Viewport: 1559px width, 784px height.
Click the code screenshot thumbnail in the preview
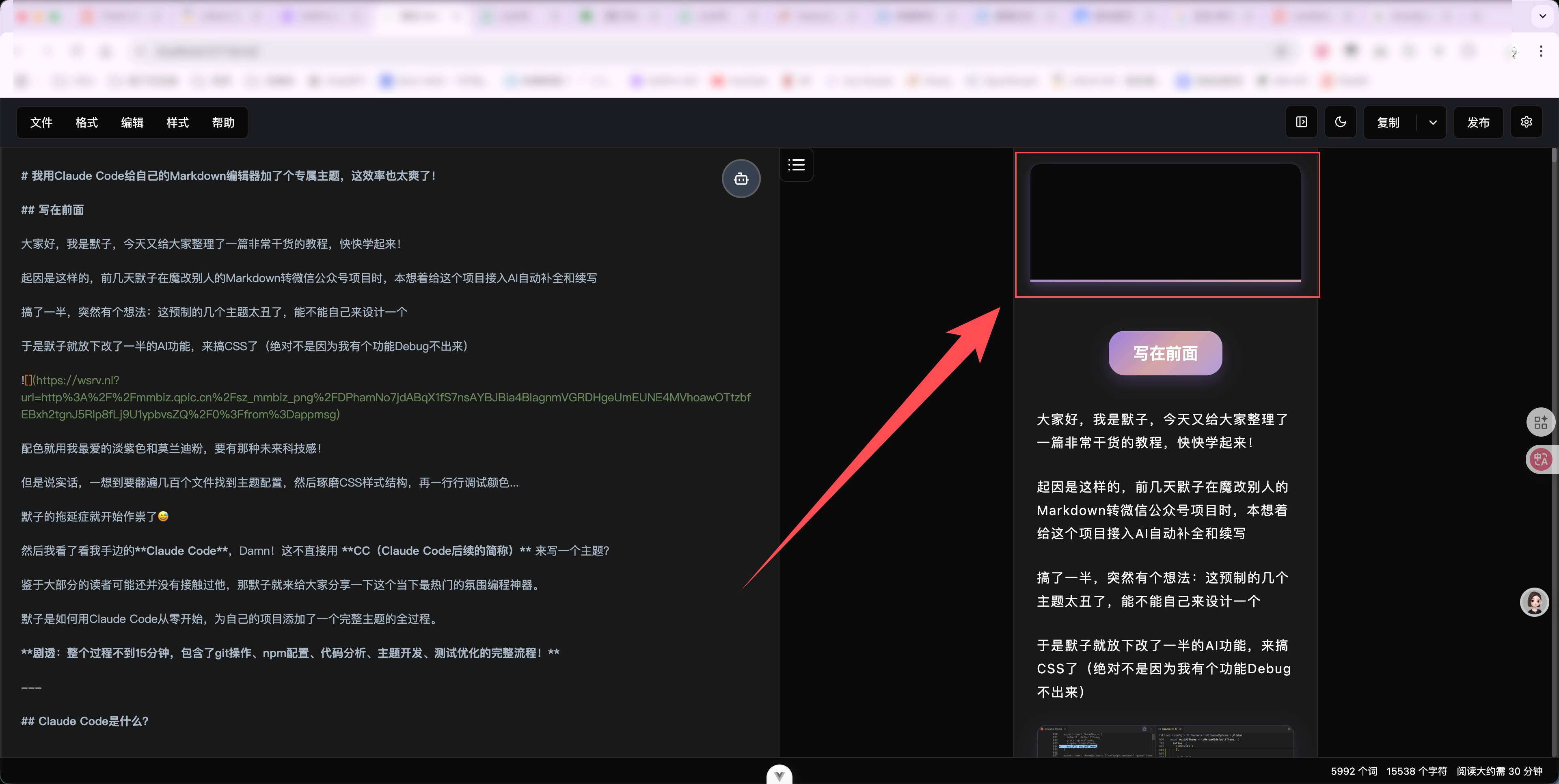click(x=1165, y=741)
